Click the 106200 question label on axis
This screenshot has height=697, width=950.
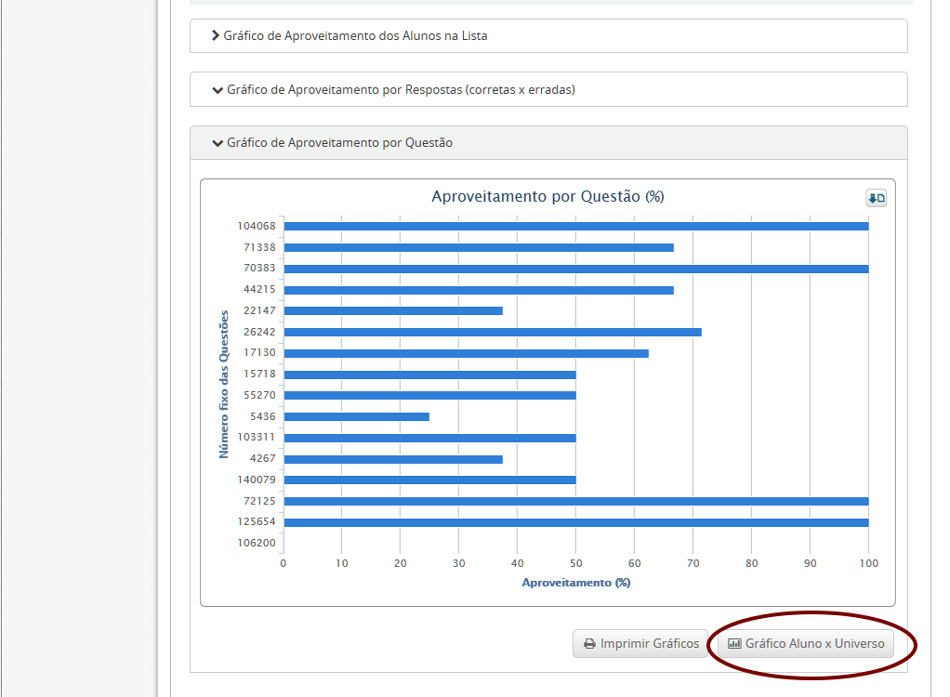click(256, 543)
